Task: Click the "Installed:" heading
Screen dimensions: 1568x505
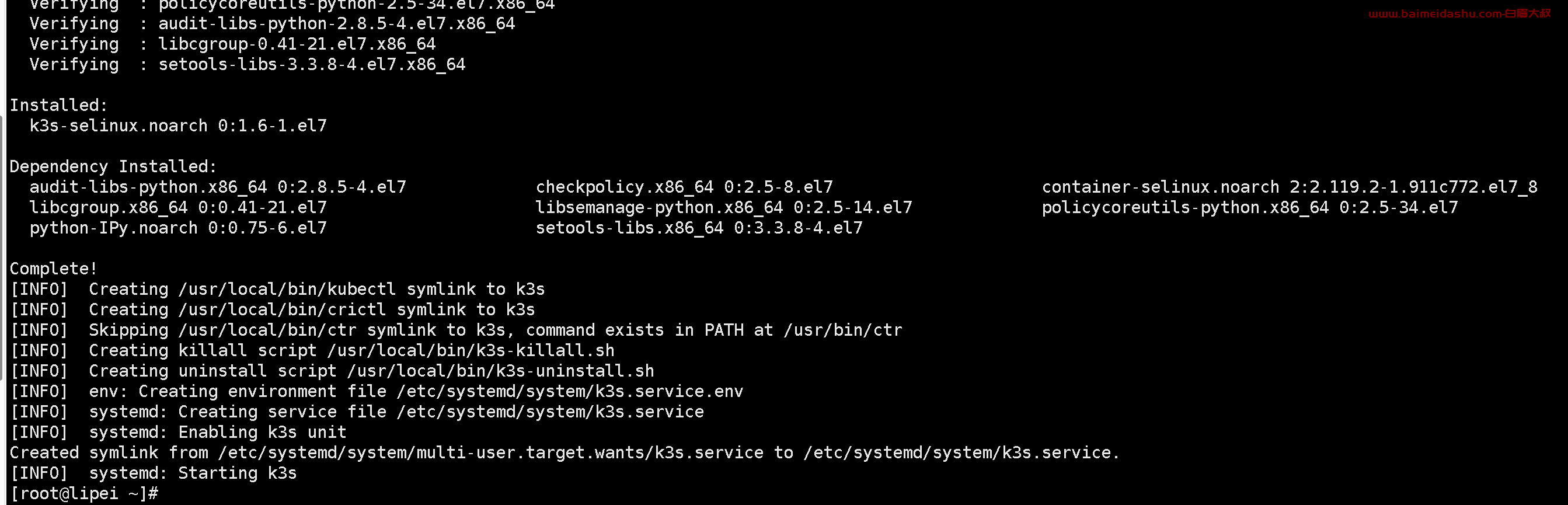Action: click(58, 105)
